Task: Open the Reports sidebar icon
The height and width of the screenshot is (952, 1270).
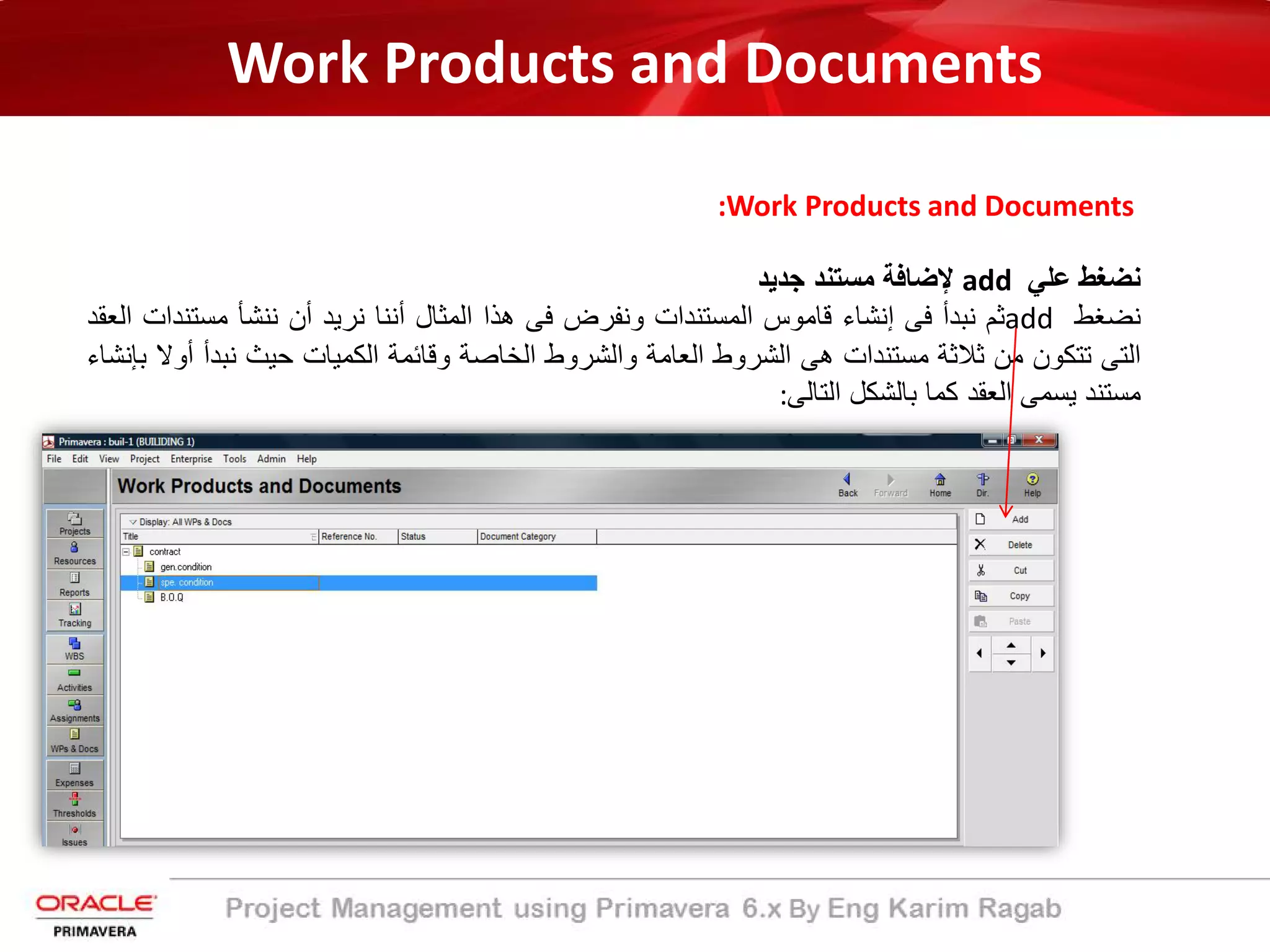Action: [74, 584]
